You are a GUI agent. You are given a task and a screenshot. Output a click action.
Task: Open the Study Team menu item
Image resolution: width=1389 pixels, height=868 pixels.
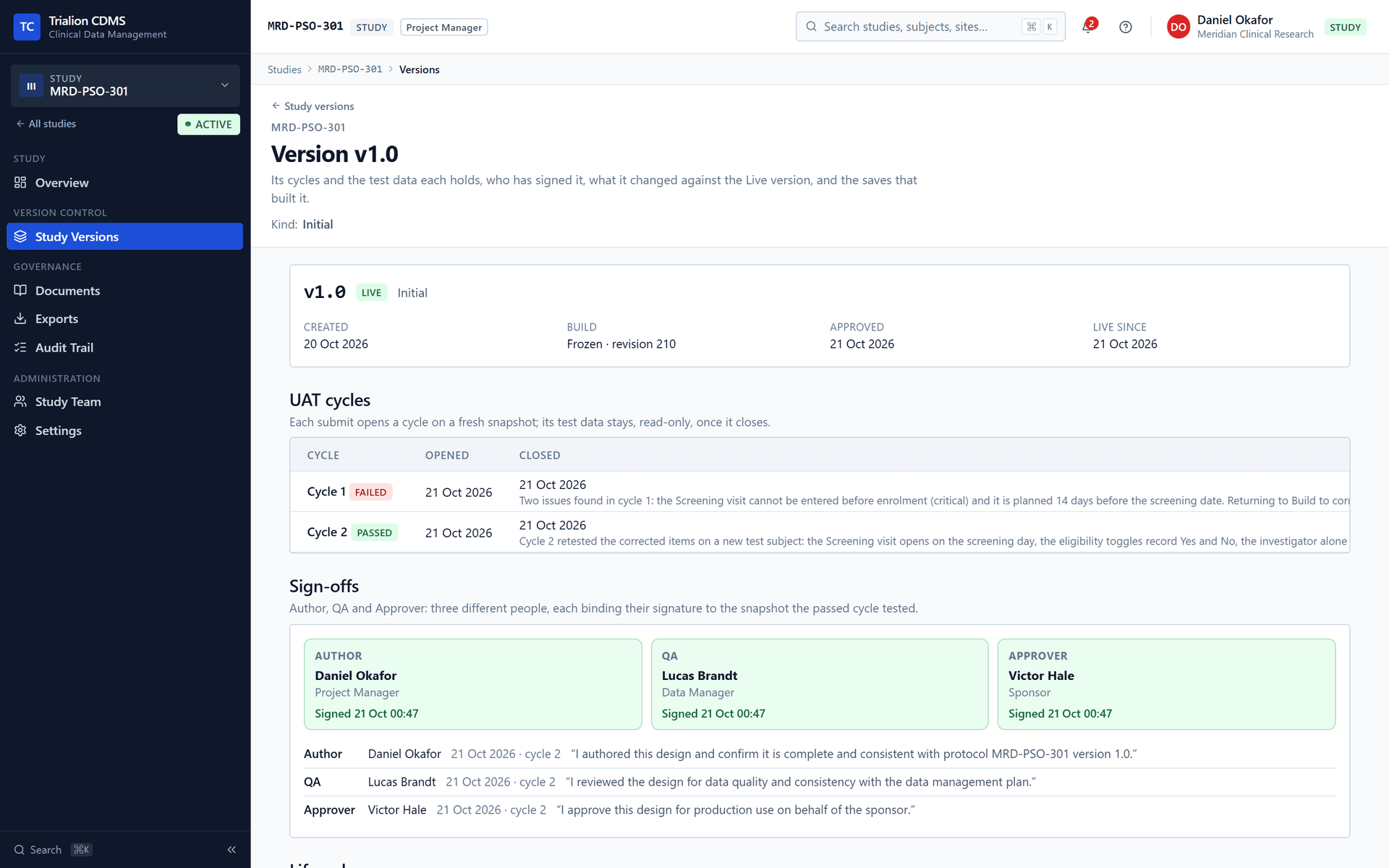pyautogui.click(x=124, y=401)
